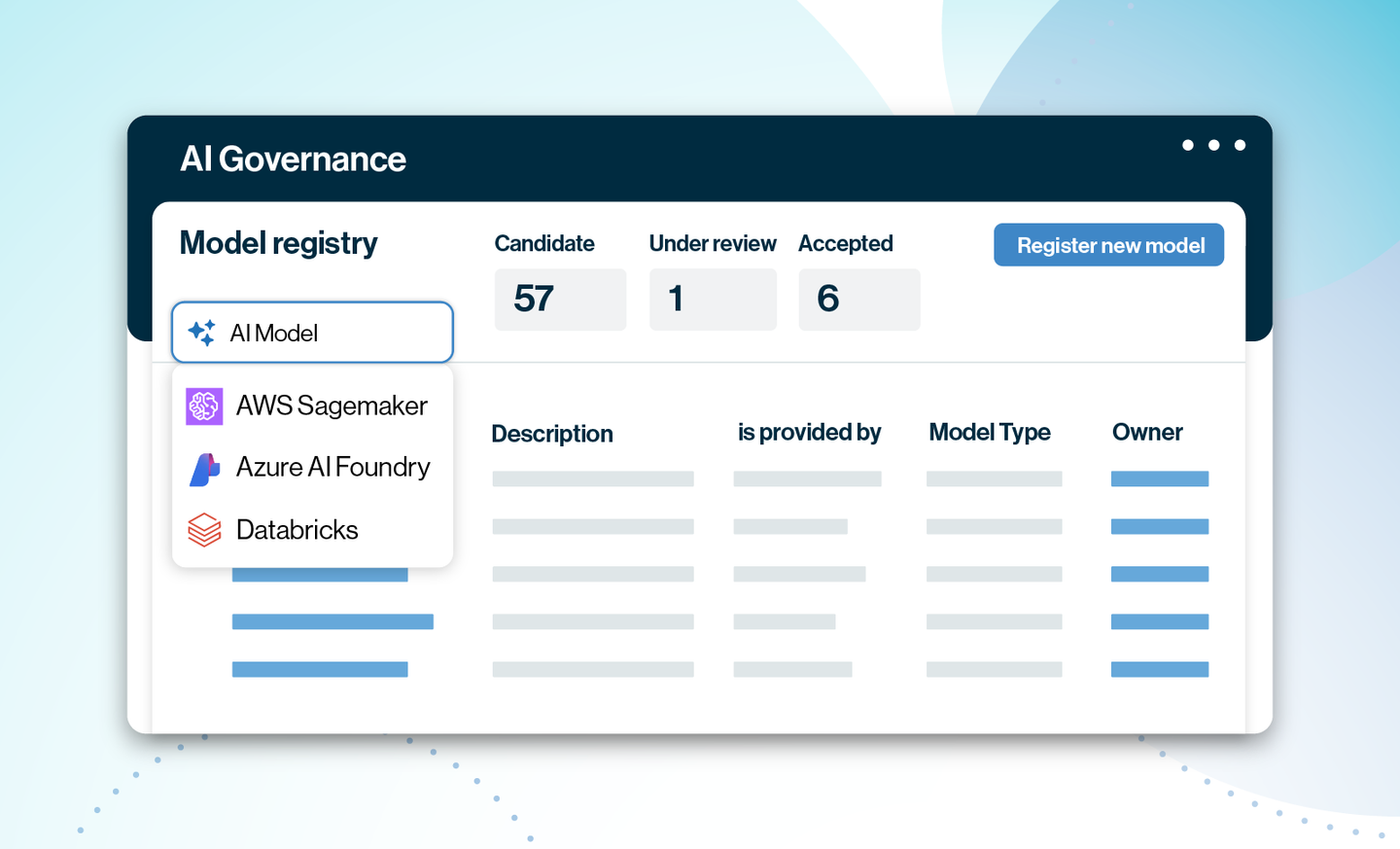Expand the AI Model dropdown field

coord(312,333)
